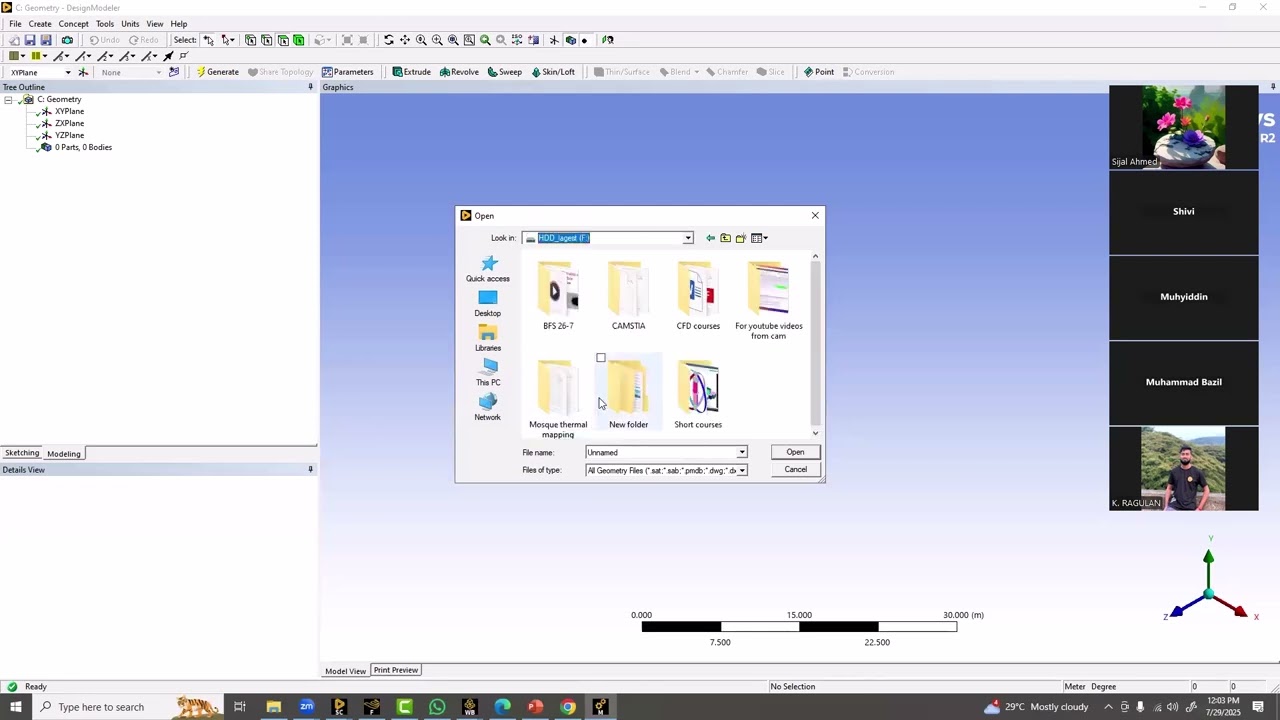Screen dimensions: 1280x720
Task: Select This PC in the Open dialog sidebar
Action: click(488, 373)
